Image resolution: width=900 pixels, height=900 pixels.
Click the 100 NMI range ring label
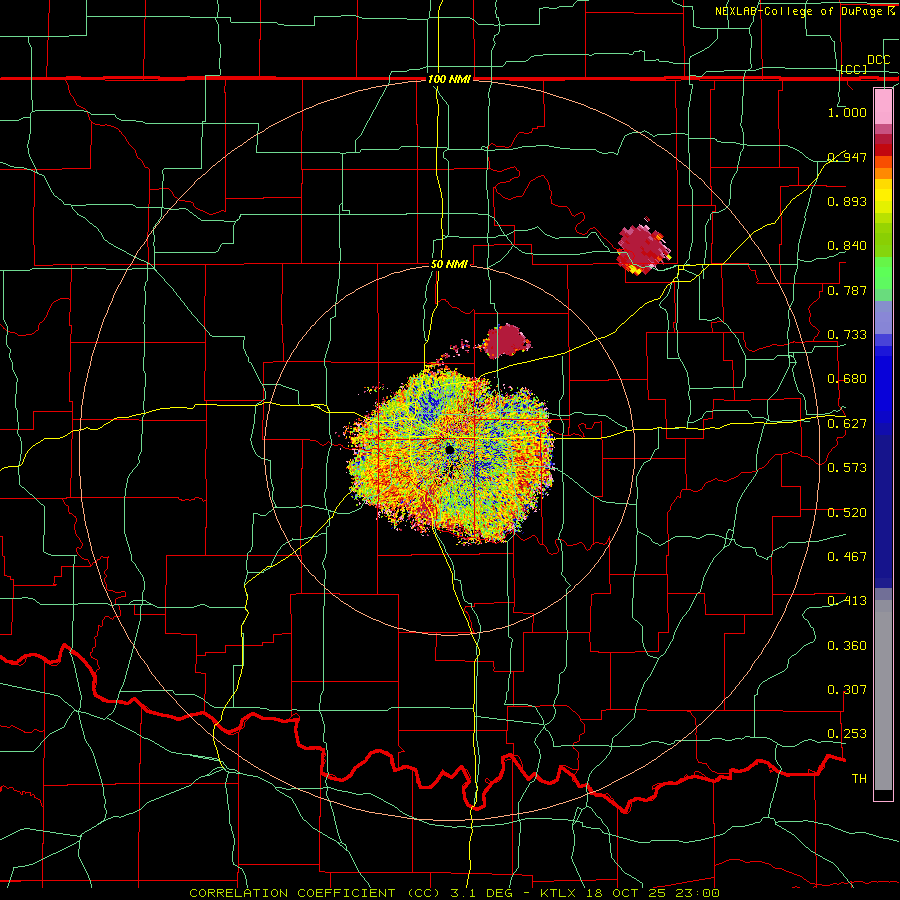(449, 79)
